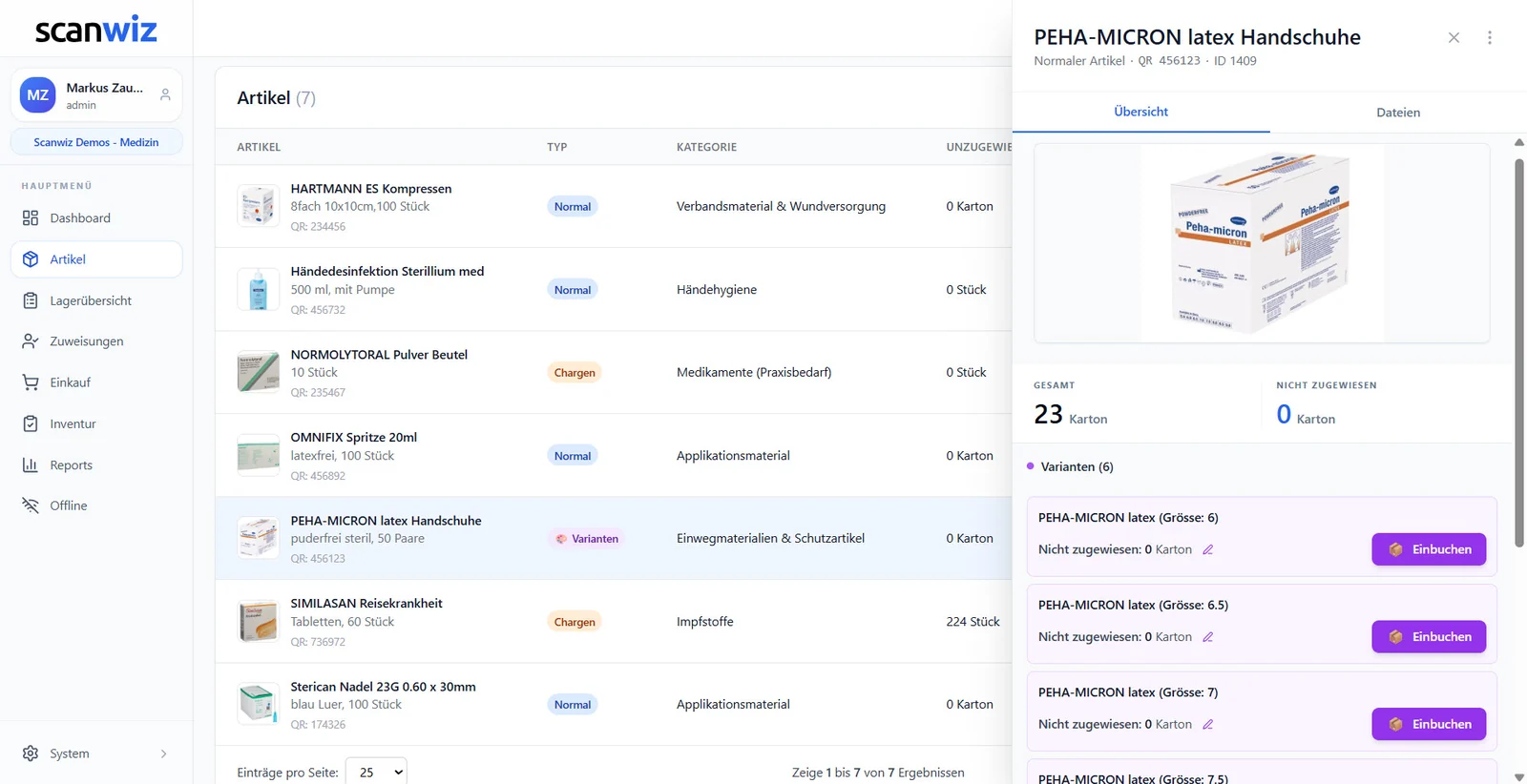Click Verbandsmaterial & Wundversorgung category cell
This screenshot has height=784, width=1527.
(781, 206)
